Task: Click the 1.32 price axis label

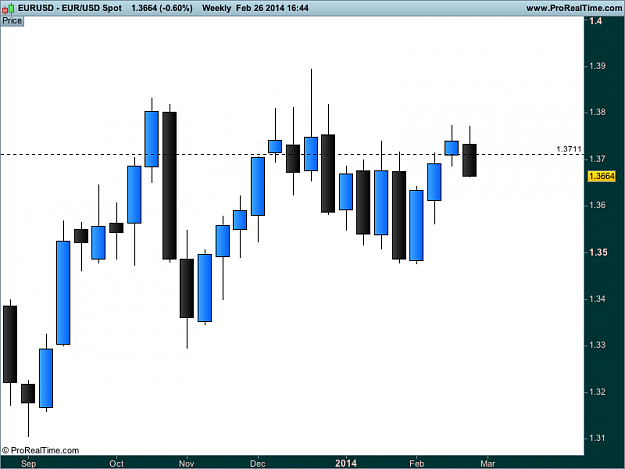Action: [597, 392]
